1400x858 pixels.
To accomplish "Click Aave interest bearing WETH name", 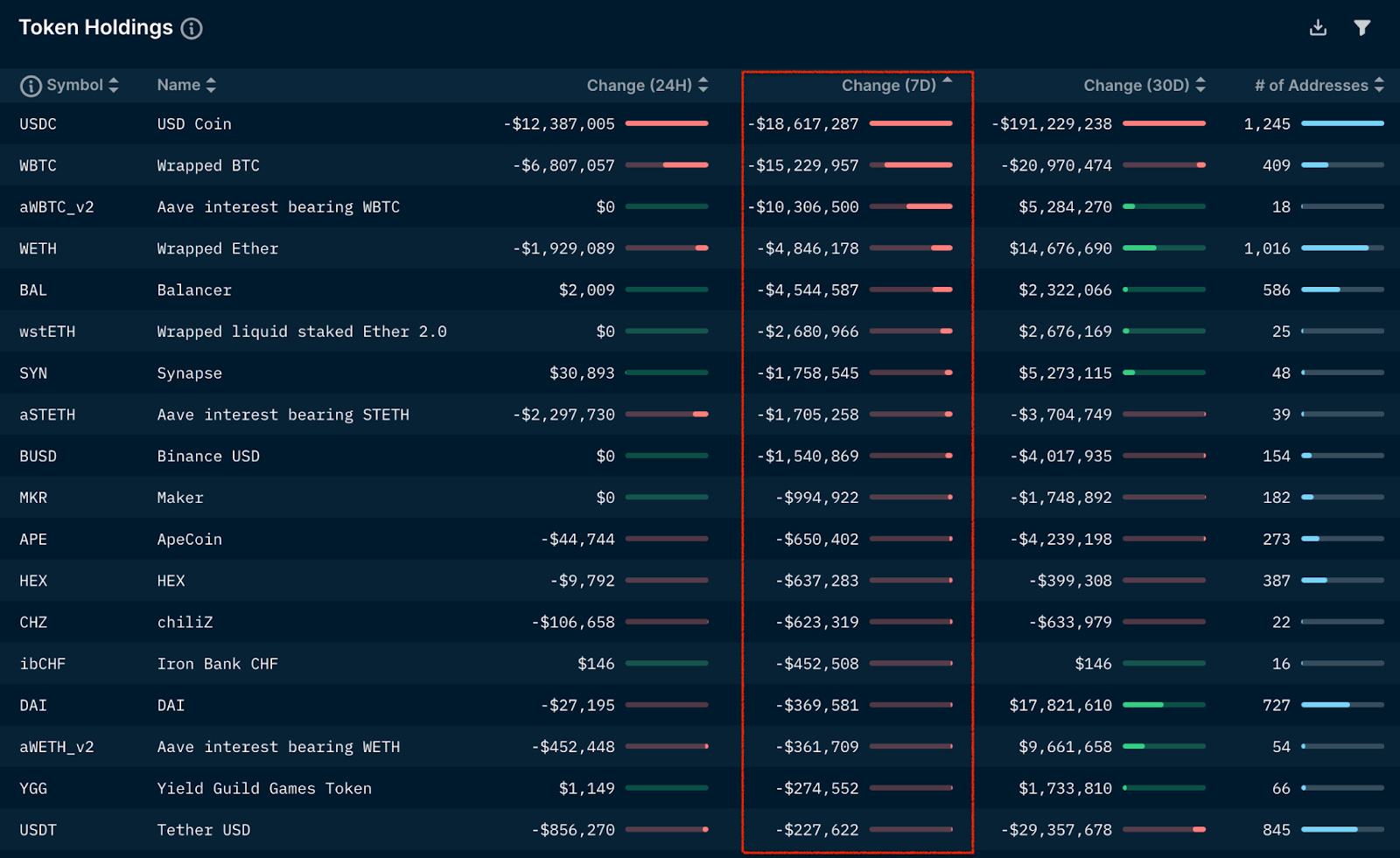I will tap(278, 747).
